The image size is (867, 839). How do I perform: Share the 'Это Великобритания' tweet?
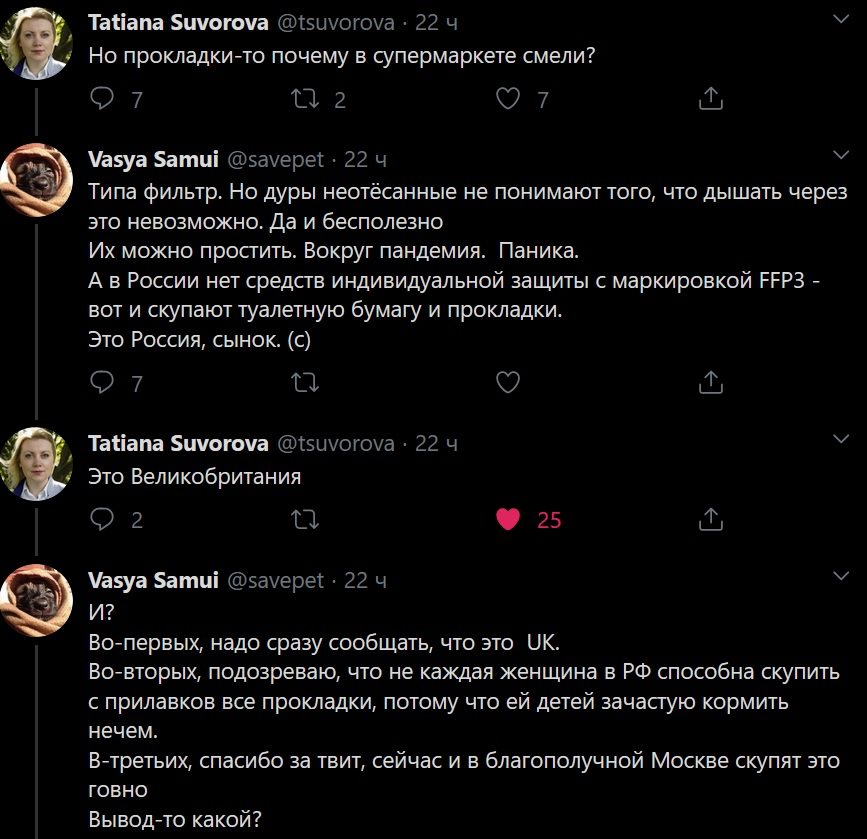click(x=710, y=519)
